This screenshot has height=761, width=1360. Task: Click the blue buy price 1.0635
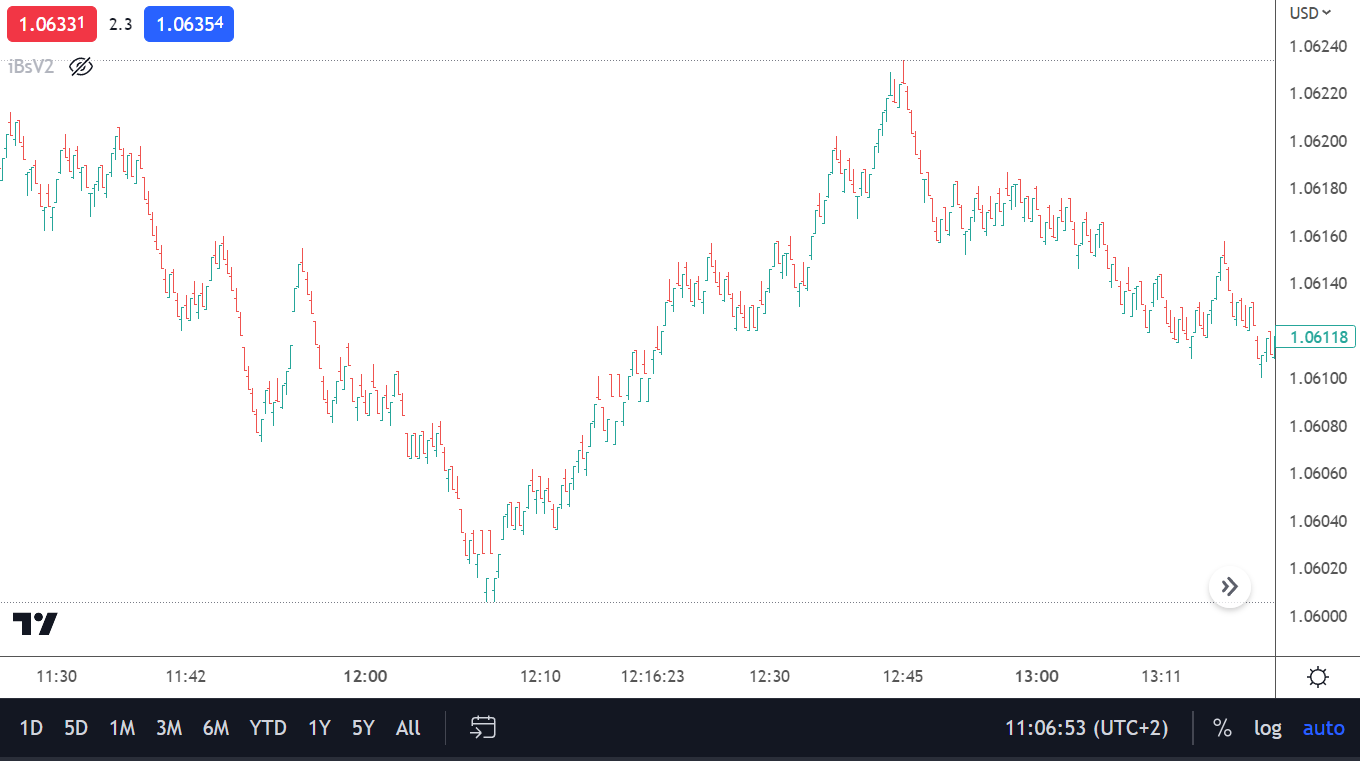tap(189, 24)
